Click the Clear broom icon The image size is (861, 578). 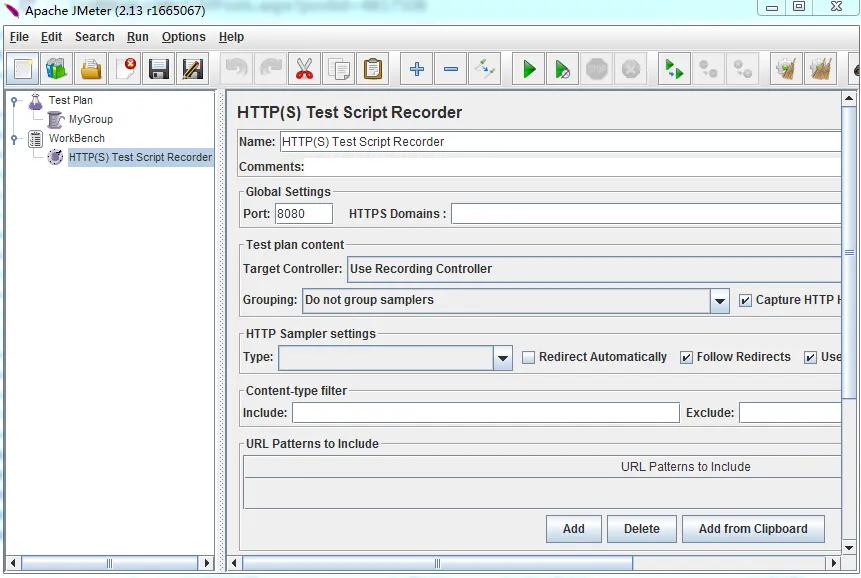tap(787, 69)
